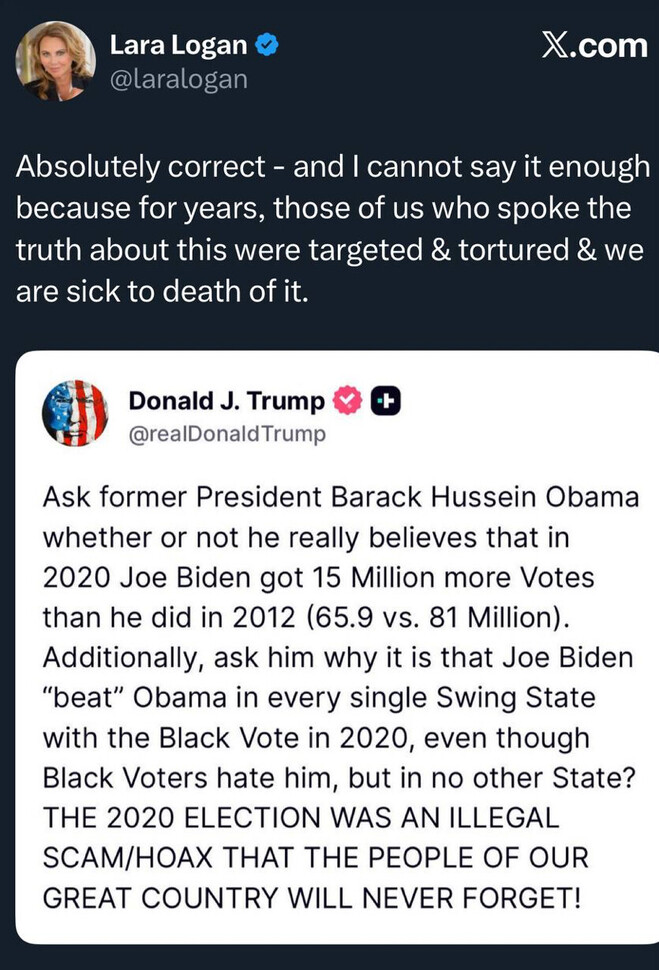The image size is (659, 970).
Task: Click "THE 2020 ELECTION WAS AN ILLEGAL" line
Action: (x=300, y=818)
